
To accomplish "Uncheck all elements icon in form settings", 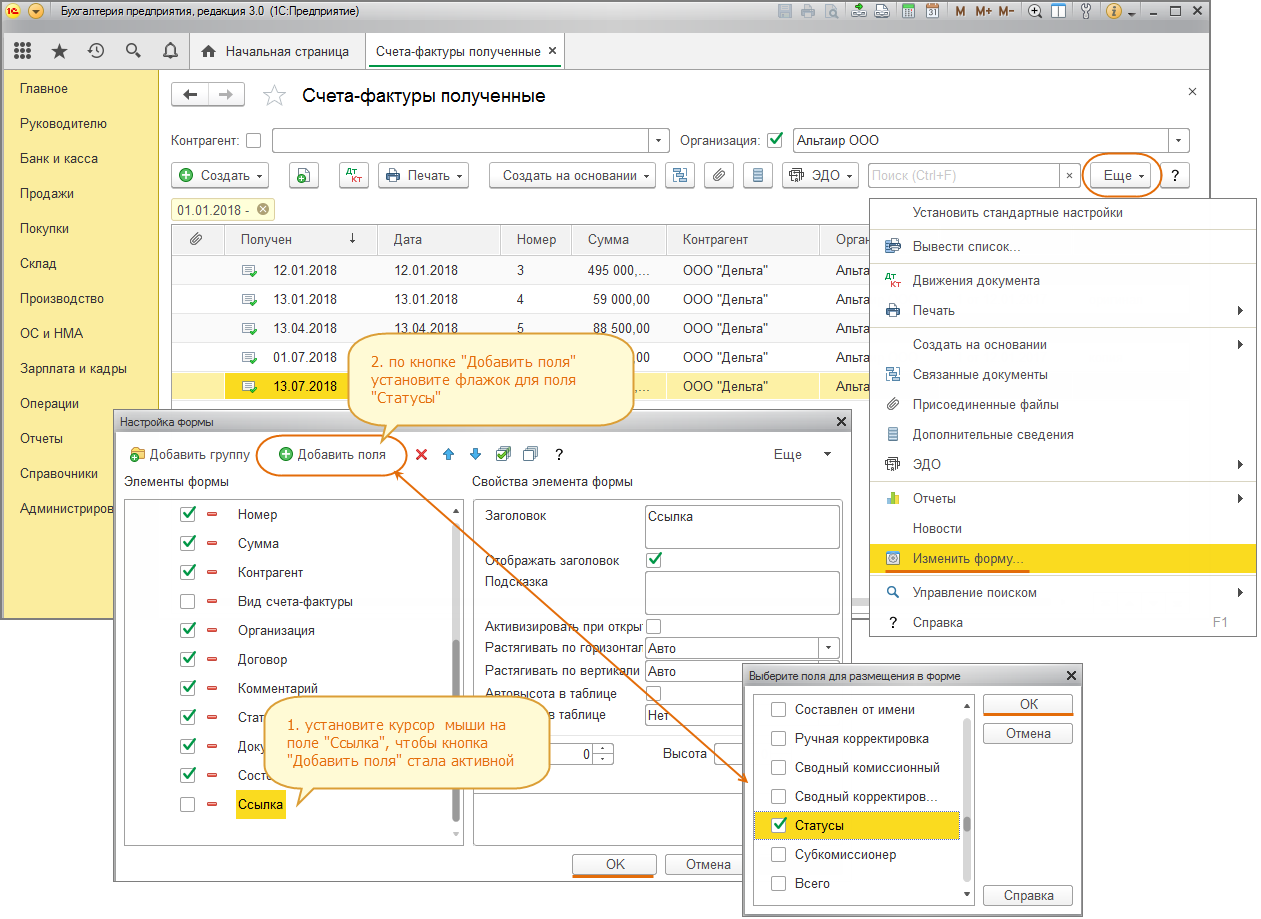I will (531, 454).
